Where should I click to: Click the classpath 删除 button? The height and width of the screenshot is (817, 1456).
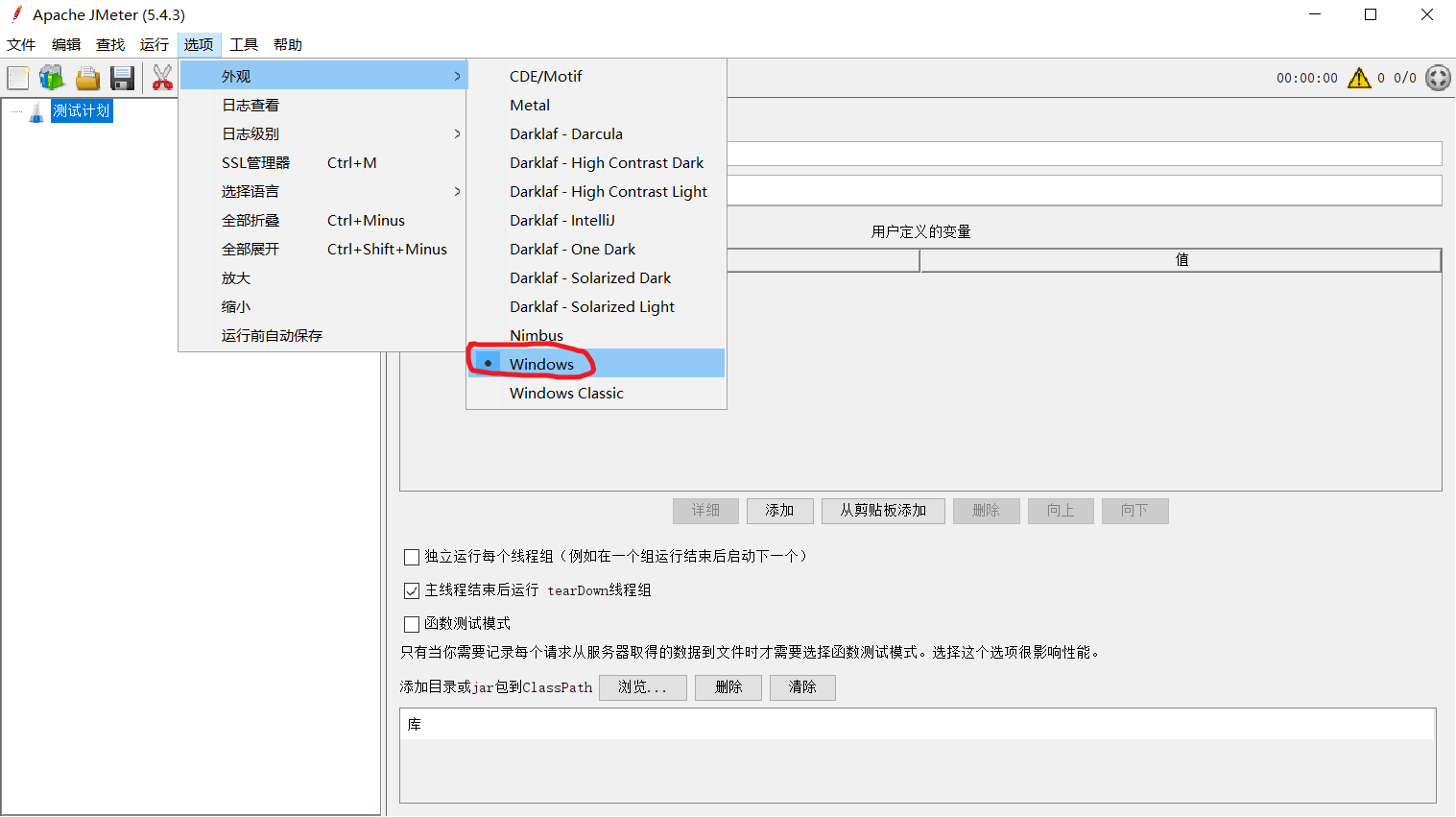[x=728, y=687]
